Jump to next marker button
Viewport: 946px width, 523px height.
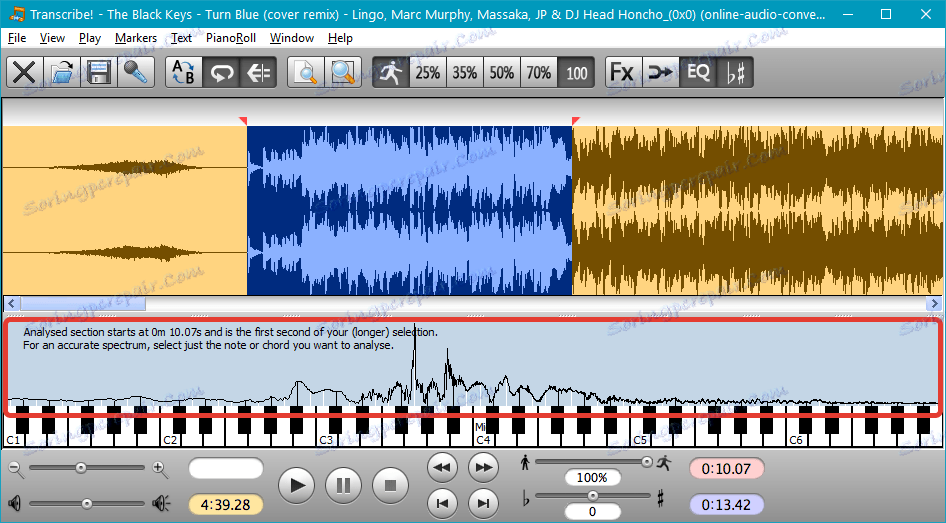[483, 503]
